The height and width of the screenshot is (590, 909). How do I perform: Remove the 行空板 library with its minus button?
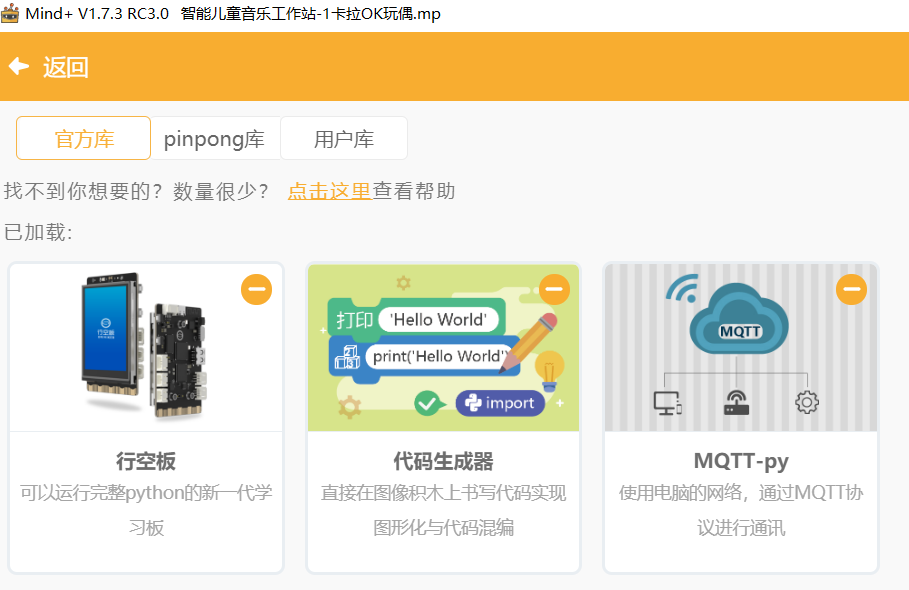[x=256, y=289]
